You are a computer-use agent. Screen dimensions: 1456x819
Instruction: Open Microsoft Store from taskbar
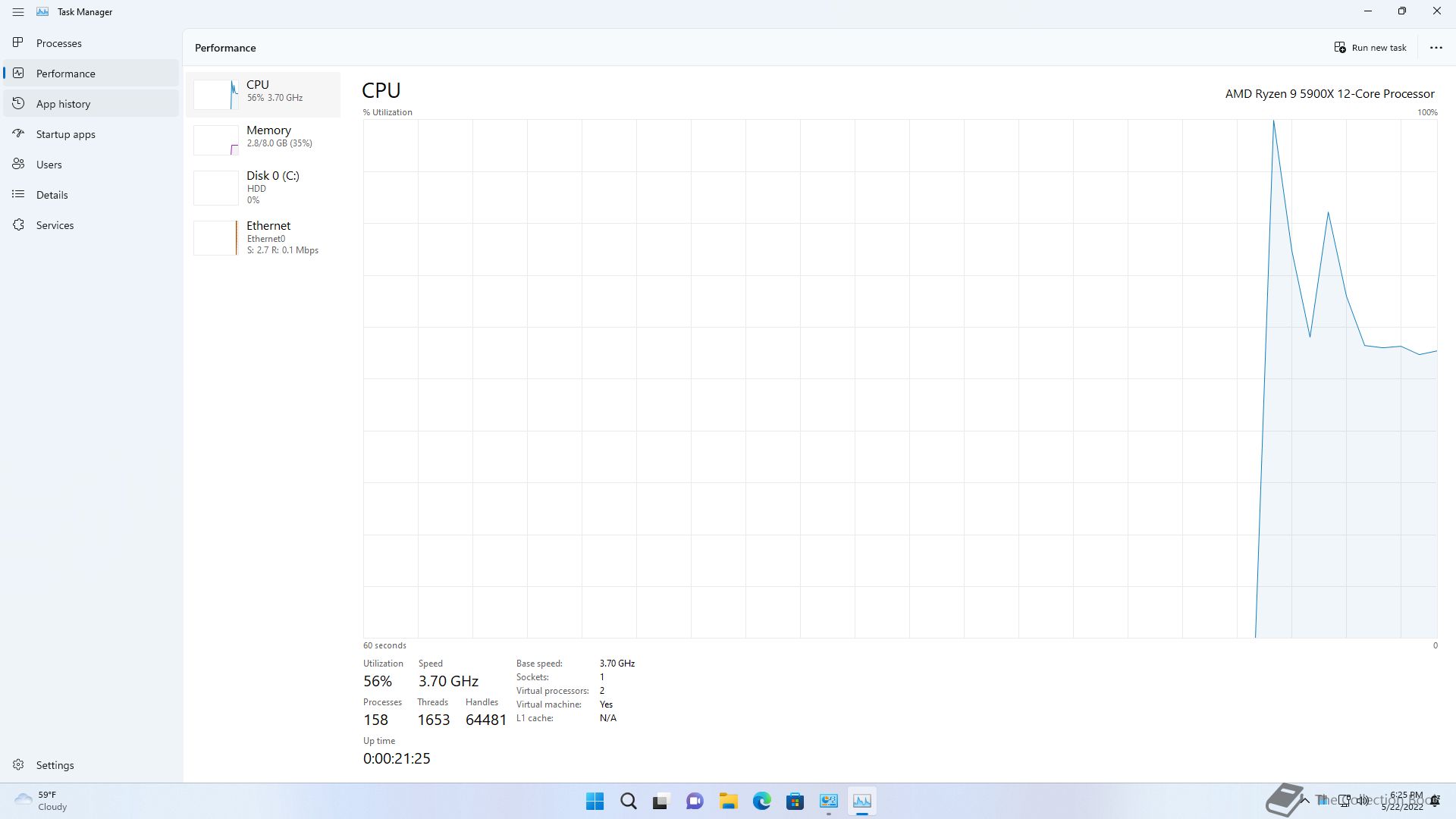795,801
